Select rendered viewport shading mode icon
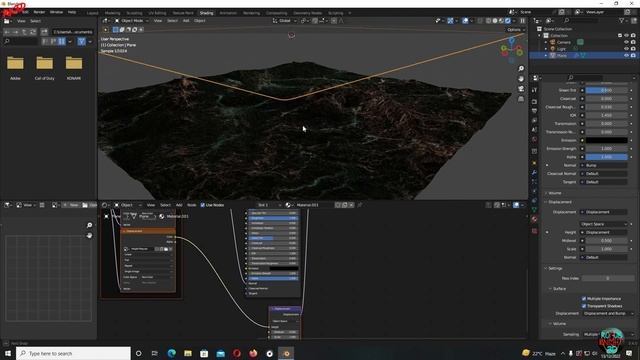640x360 pixels. pos(508,21)
